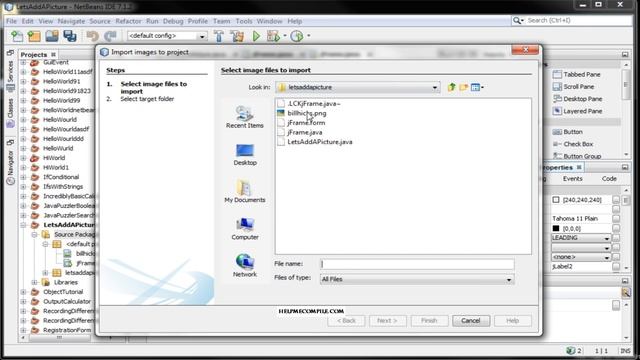Click the Clean and Build icon
640x360 pixels.
pyautogui.click(x=237, y=36)
